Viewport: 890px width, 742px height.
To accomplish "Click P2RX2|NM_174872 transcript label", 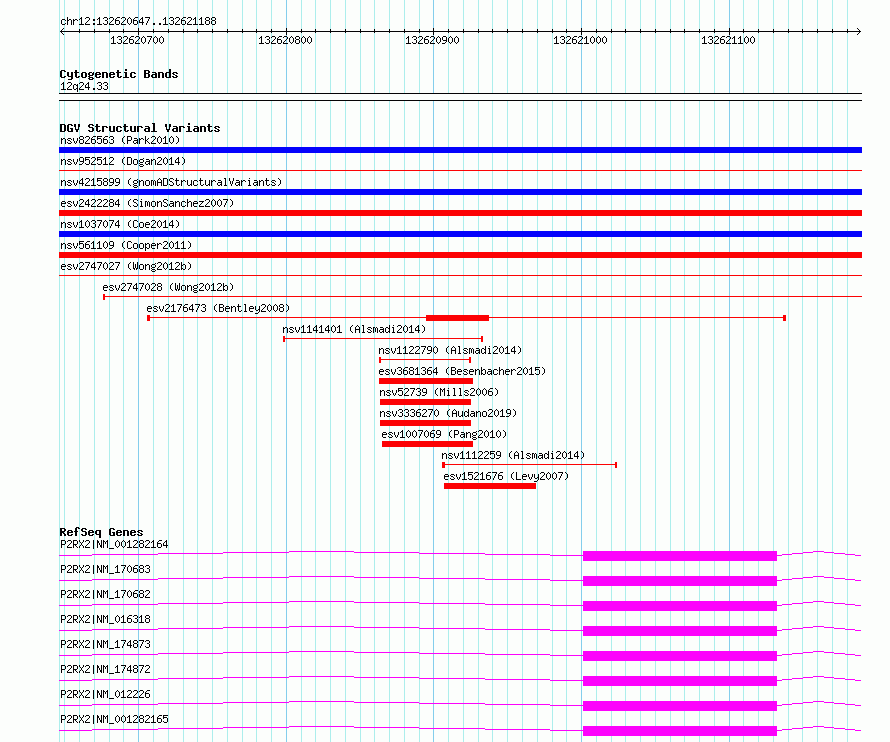I will coord(105,669).
